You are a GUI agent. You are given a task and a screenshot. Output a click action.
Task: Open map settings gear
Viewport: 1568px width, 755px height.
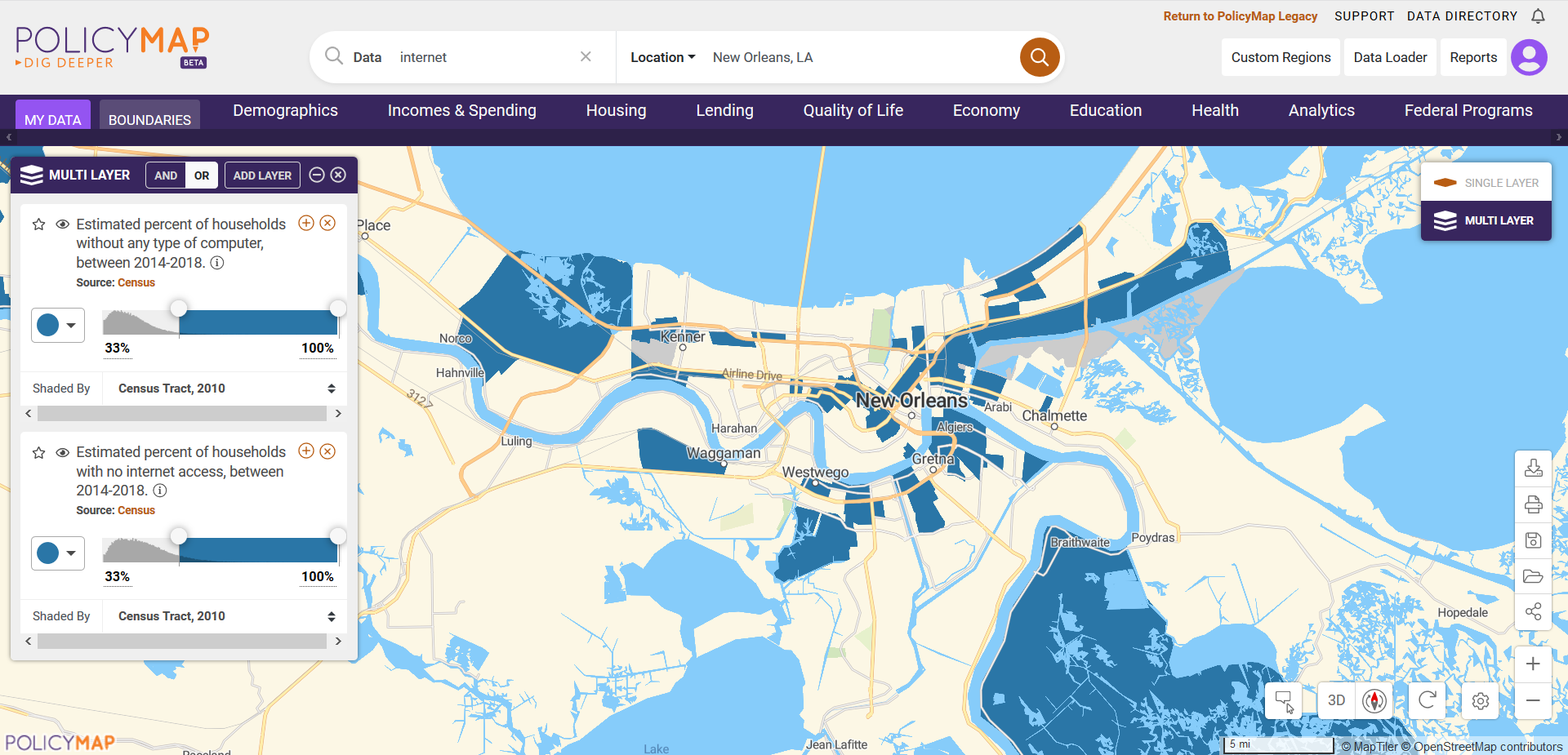(x=1481, y=700)
